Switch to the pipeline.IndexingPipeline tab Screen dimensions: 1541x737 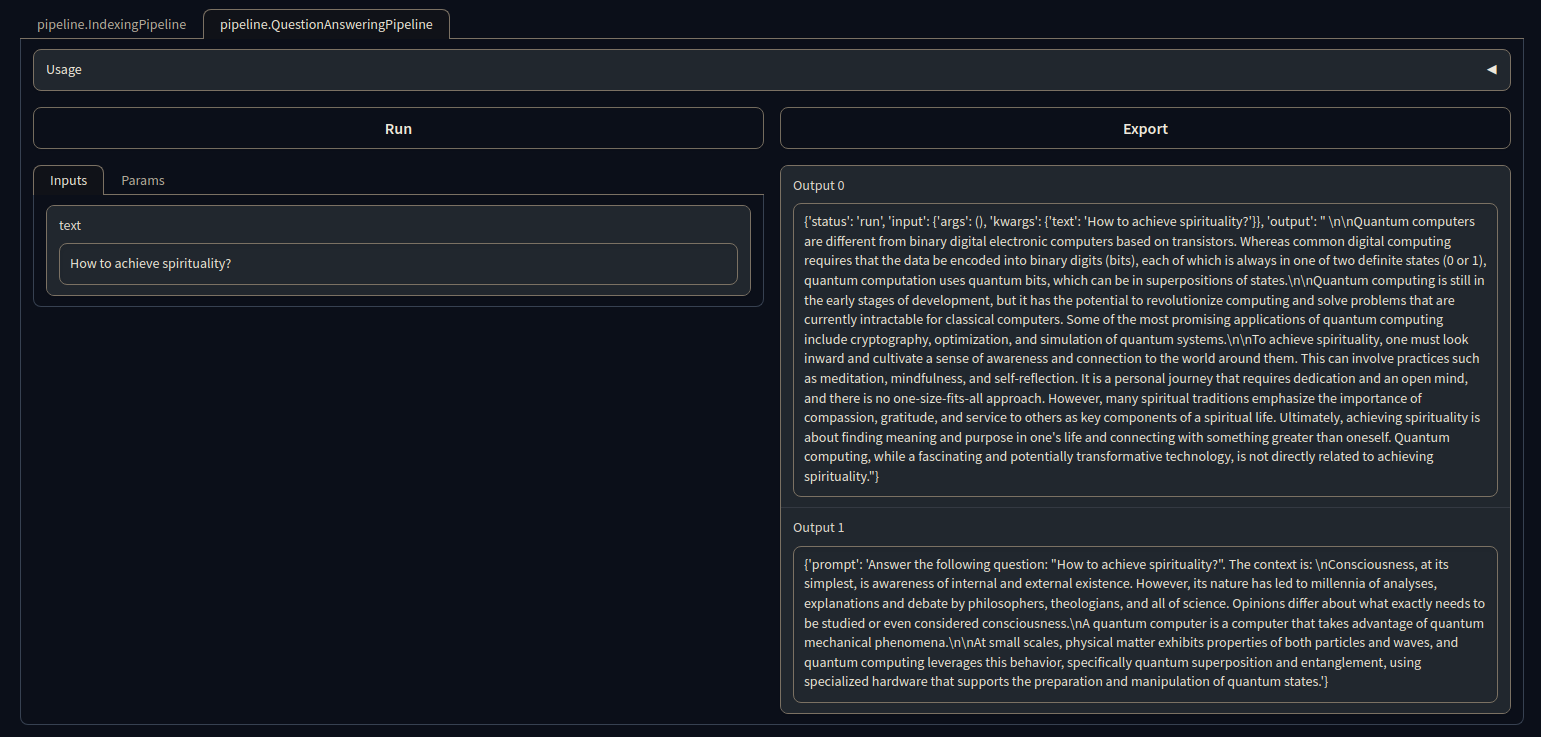click(111, 24)
